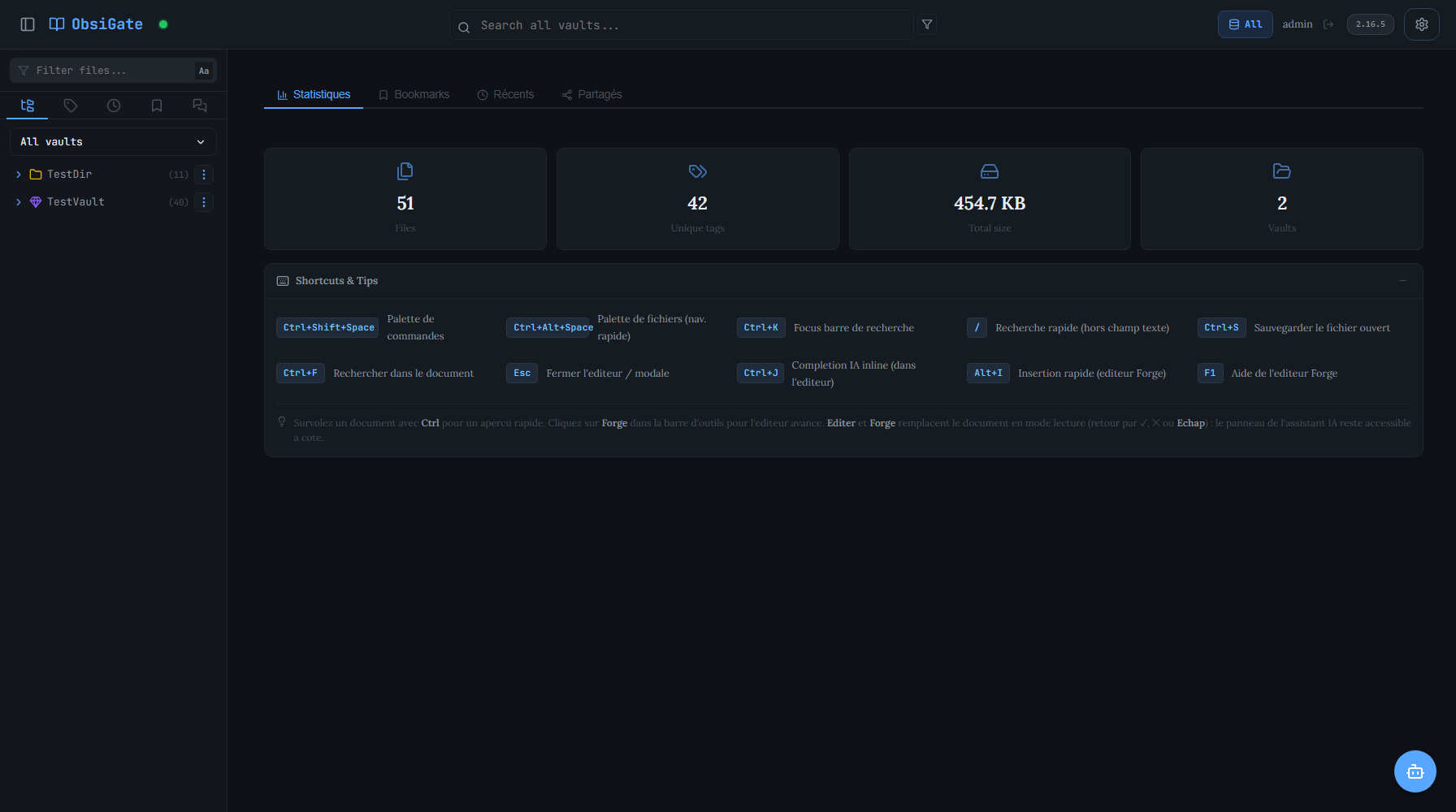The width and height of the screenshot is (1456, 812).
Task: Click the TestVault (40) count
Action: (179, 202)
